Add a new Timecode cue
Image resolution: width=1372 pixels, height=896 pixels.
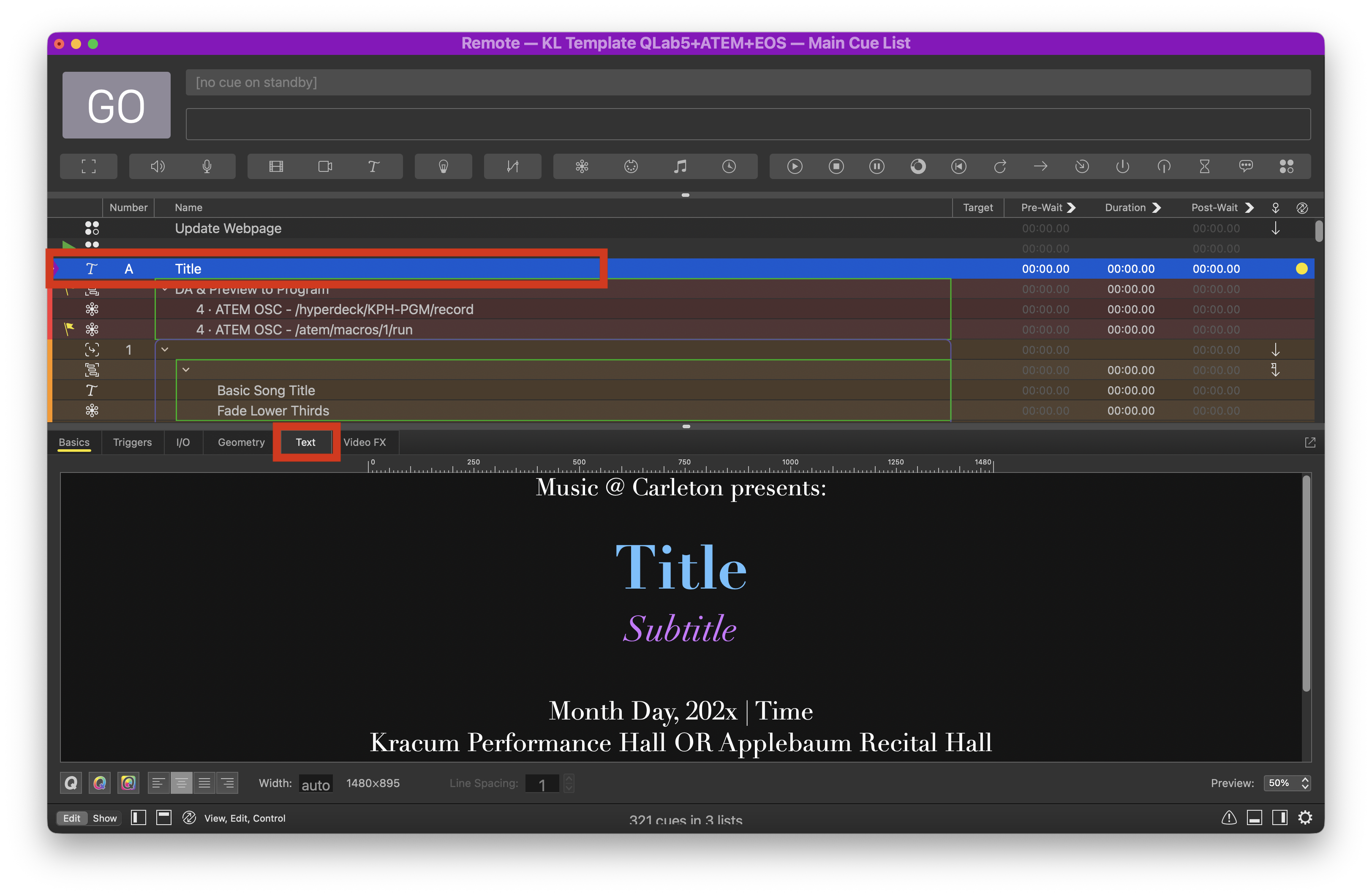point(729,166)
